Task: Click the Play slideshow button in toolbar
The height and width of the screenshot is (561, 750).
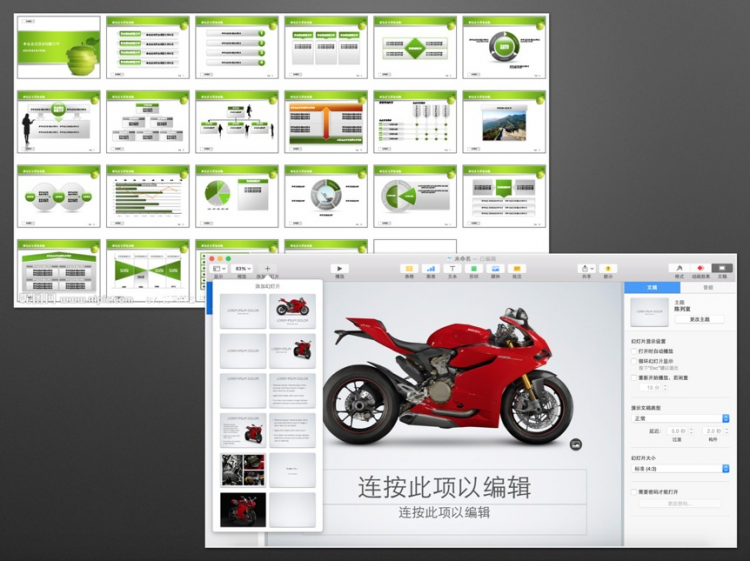Action: pos(340,269)
